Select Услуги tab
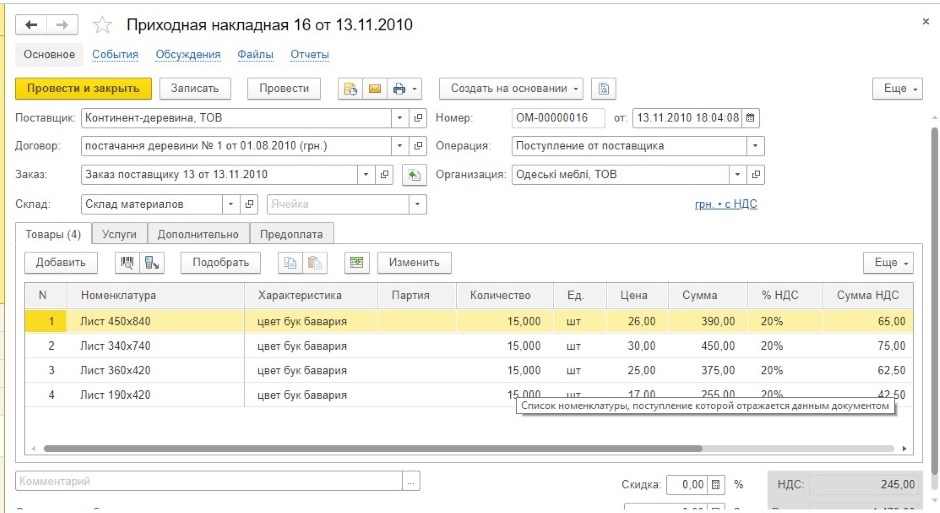The image size is (940, 513). 119,234
